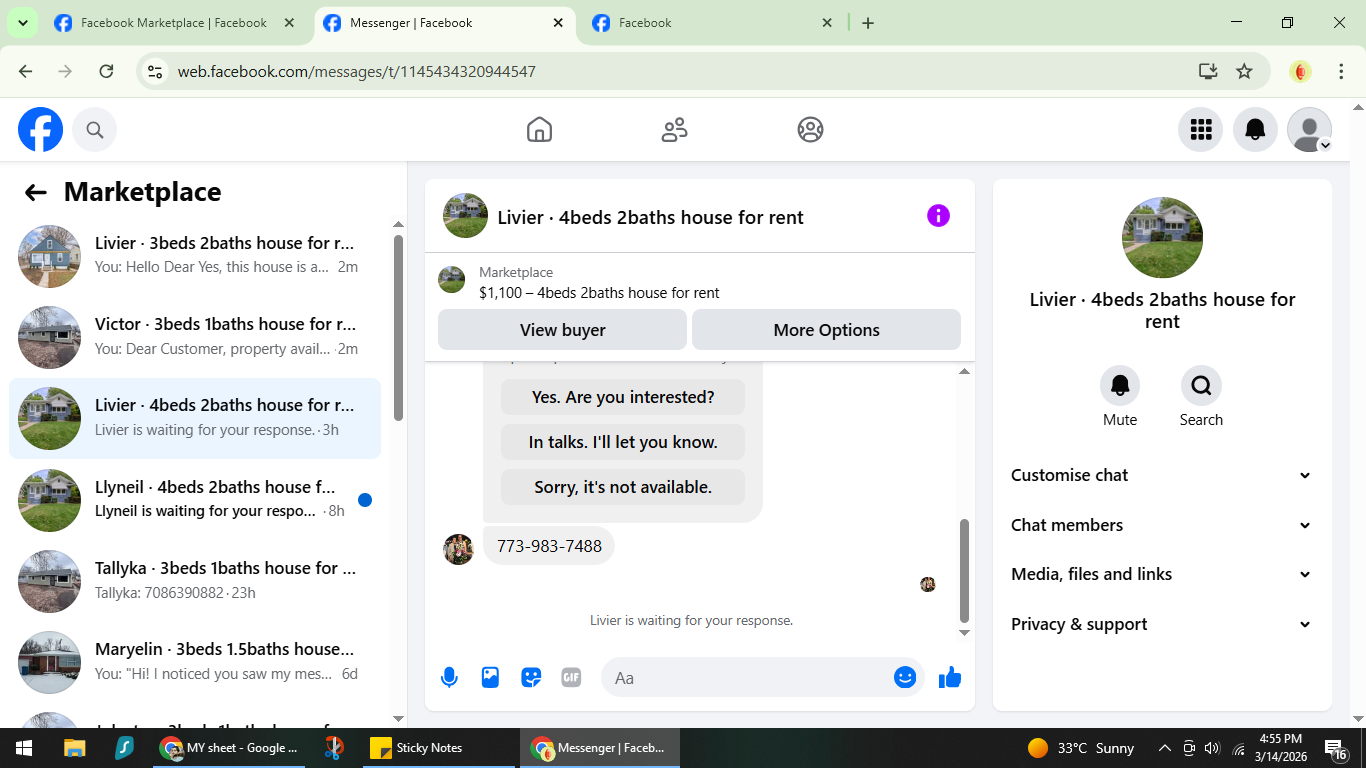Open Llyneil 4beds 2baths conversation

tap(195, 500)
